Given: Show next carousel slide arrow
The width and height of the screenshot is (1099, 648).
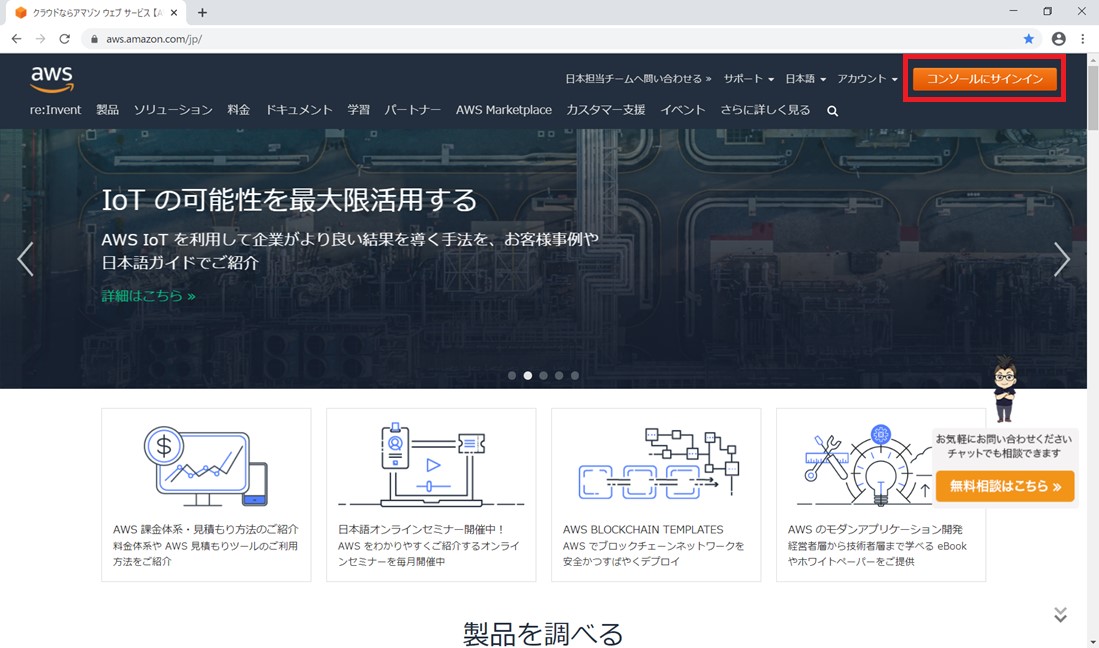Looking at the screenshot, I should tap(1062, 259).
